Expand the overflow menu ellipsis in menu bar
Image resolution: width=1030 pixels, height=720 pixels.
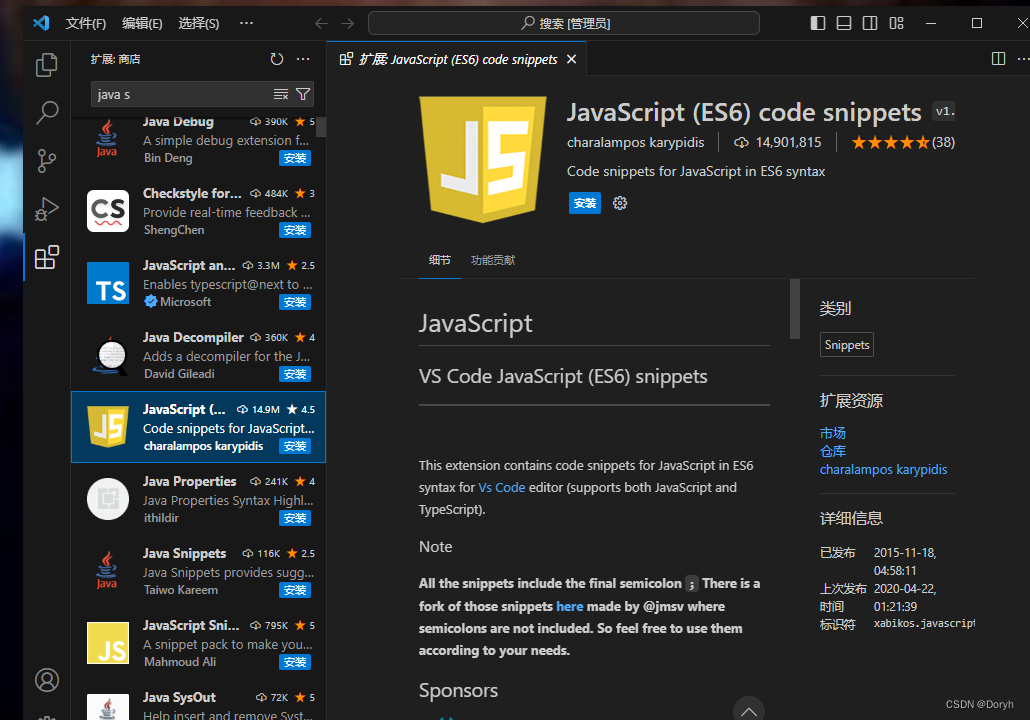[246, 23]
